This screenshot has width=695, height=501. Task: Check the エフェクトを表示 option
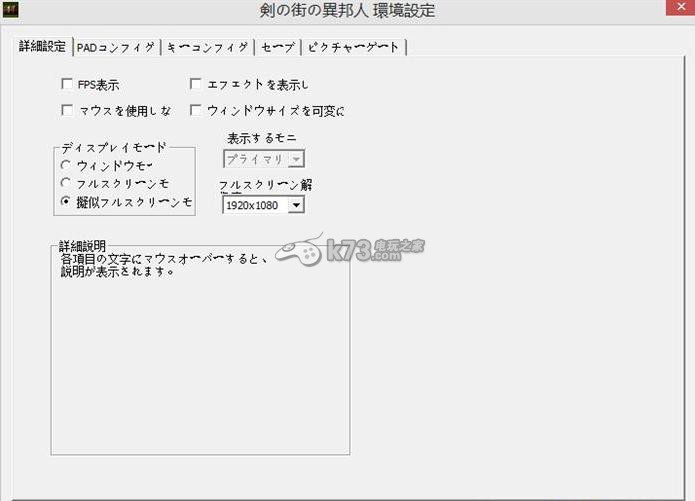point(196,85)
